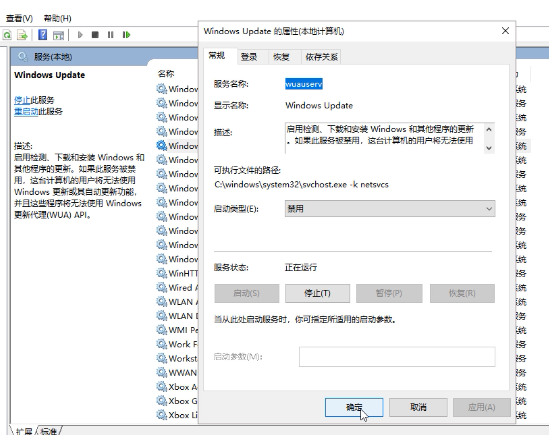The height and width of the screenshot is (435, 549).
Task: Select the Workst service row icon
Action: coord(161,358)
